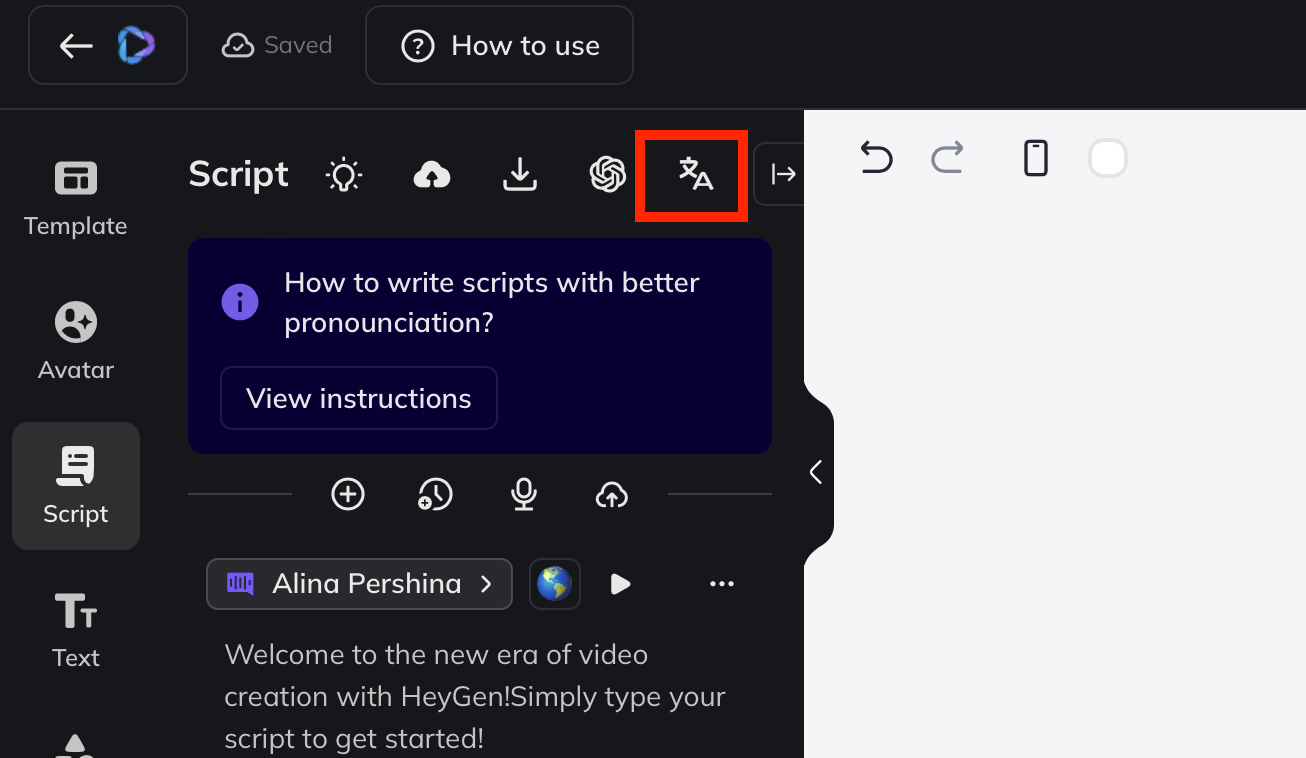The image size is (1306, 758).
Task: Open script tips lightbulb icon
Action: [344, 175]
